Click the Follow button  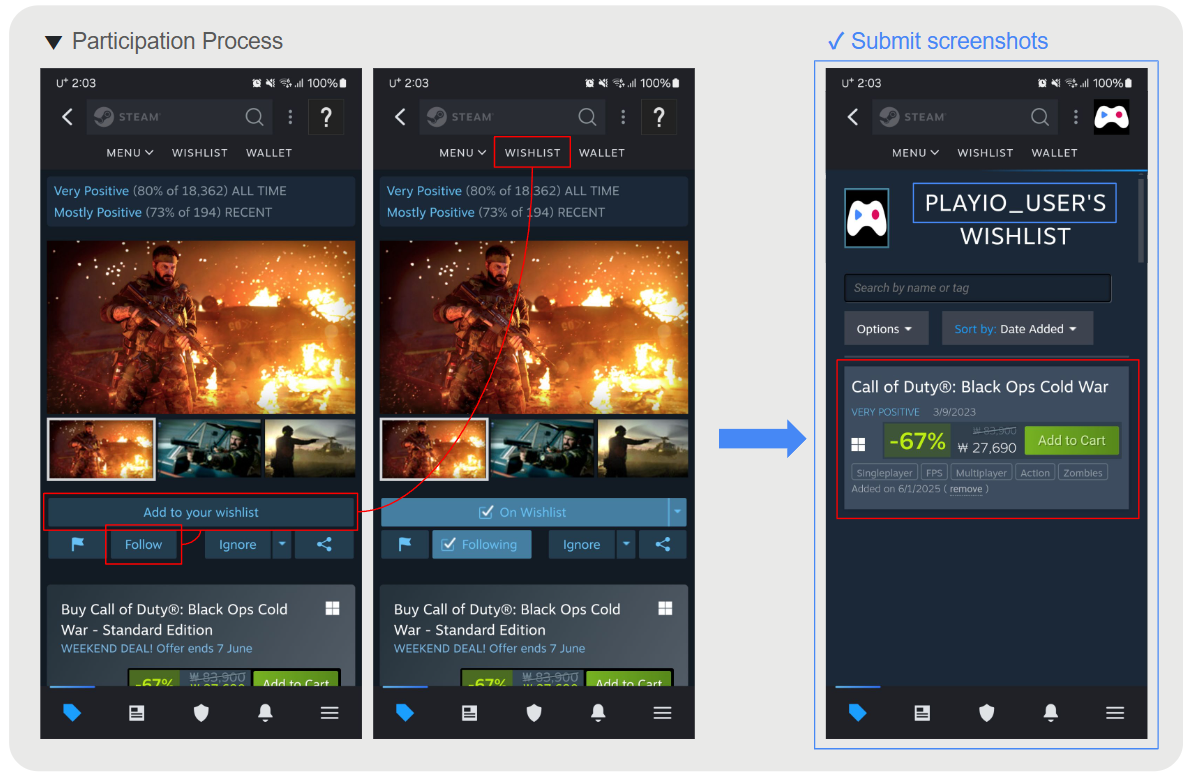pos(143,544)
